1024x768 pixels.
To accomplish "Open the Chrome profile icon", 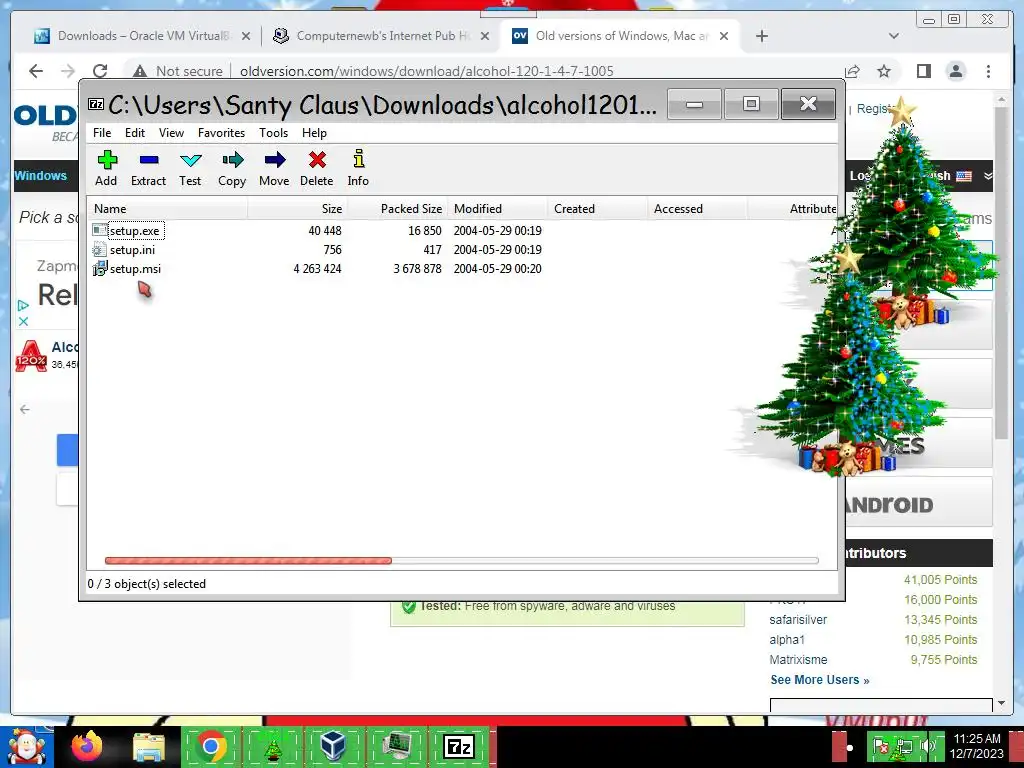I will pyautogui.click(x=956, y=71).
